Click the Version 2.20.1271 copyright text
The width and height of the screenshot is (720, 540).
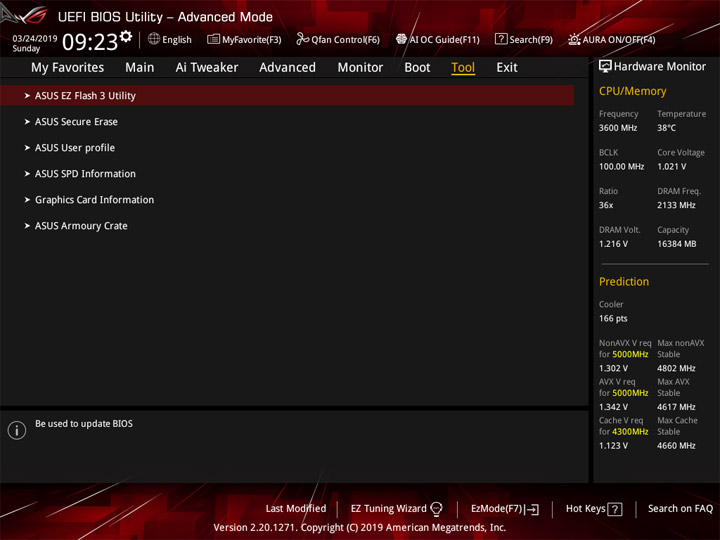coord(360,528)
